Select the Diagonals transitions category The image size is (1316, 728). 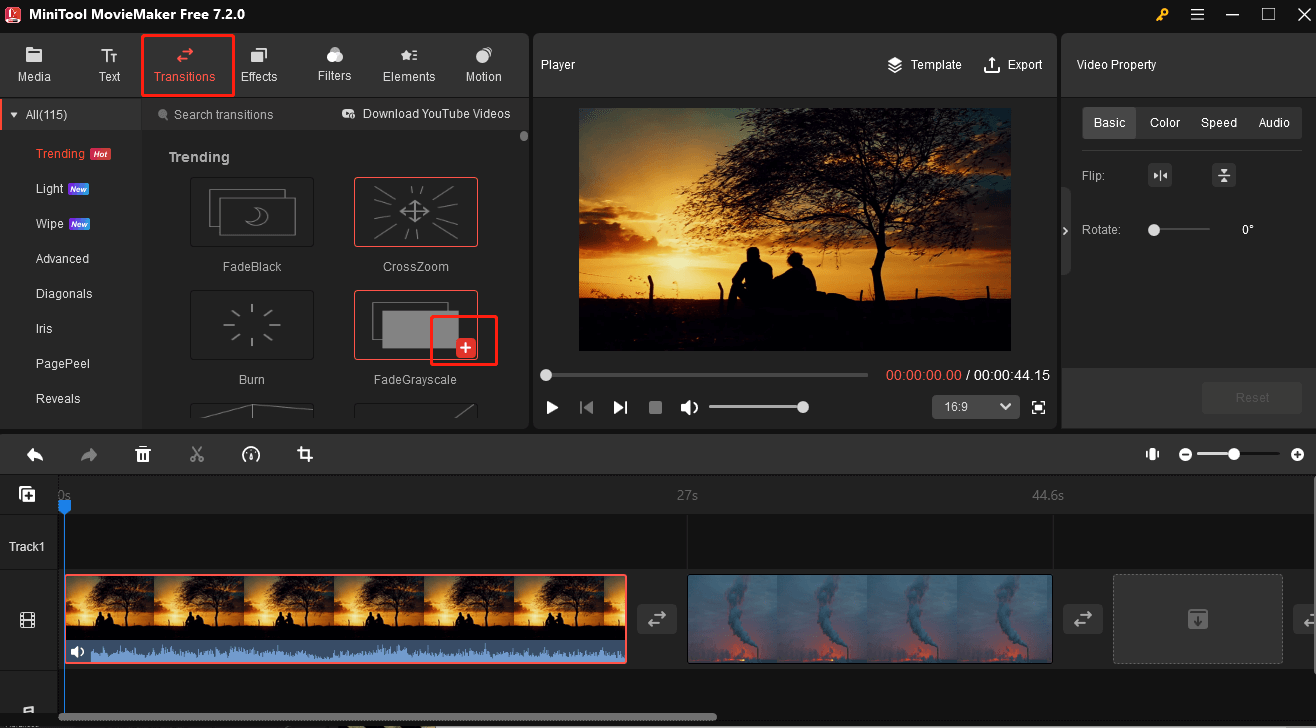click(64, 294)
